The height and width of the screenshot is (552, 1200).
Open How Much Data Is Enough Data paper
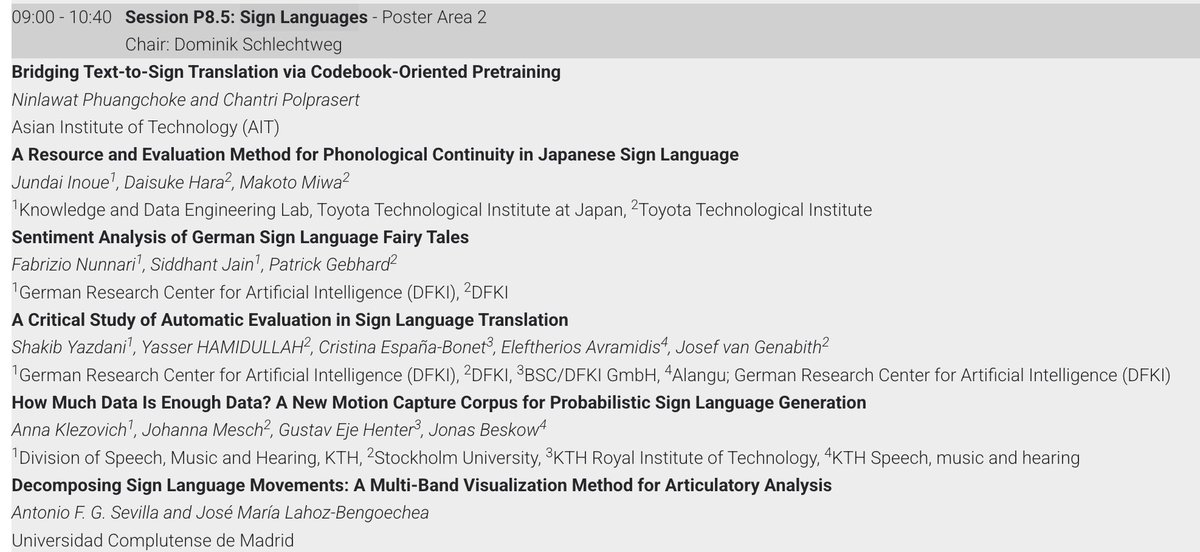click(x=439, y=402)
